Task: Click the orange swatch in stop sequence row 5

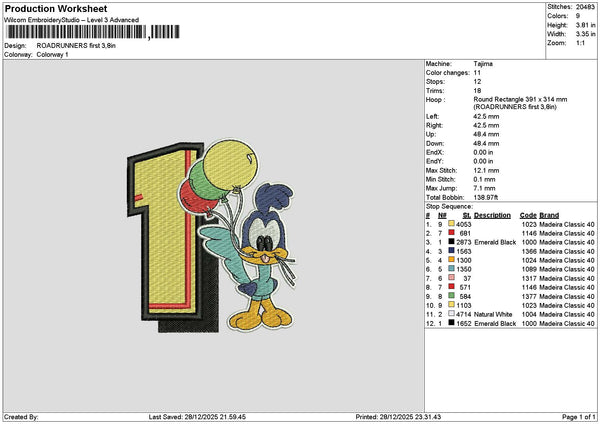Action: tap(452, 260)
